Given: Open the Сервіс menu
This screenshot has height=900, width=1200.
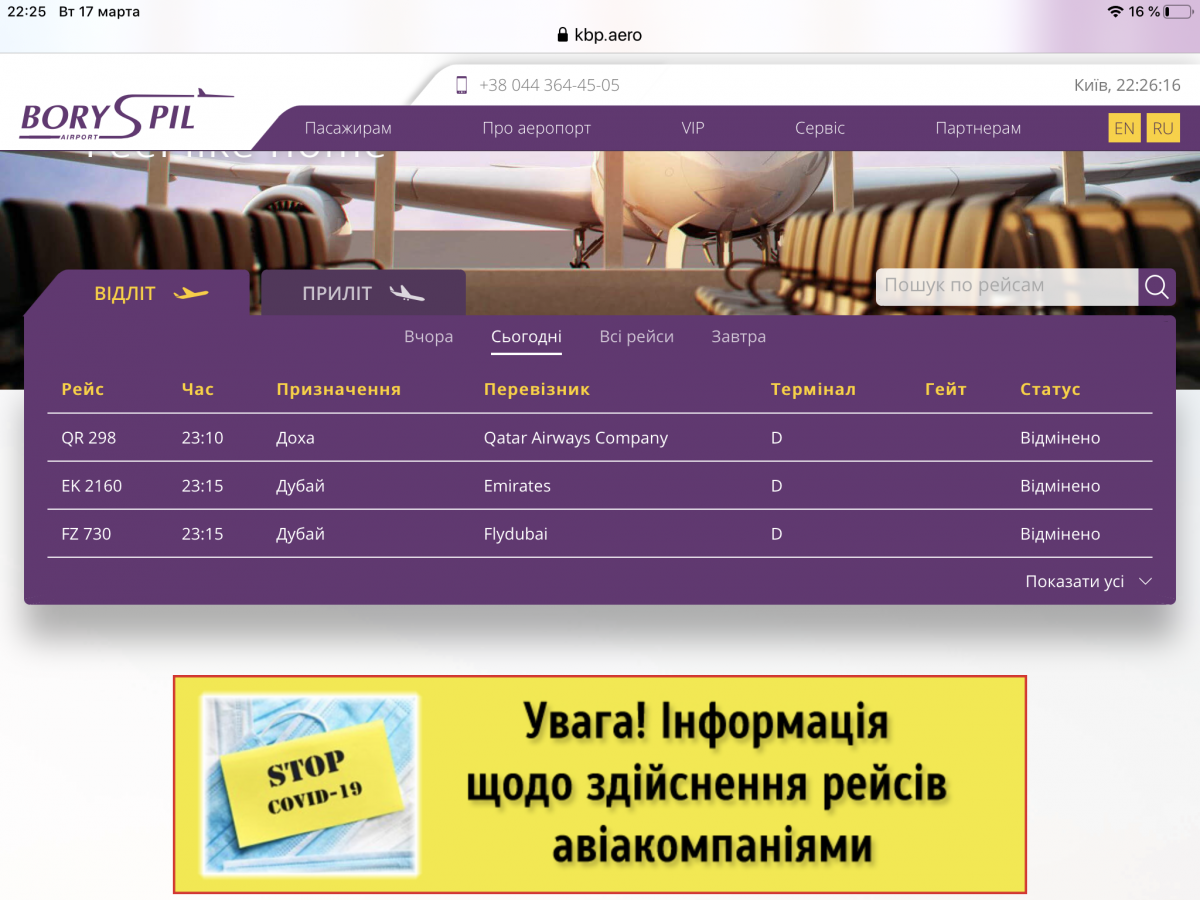Looking at the screenshot, I should click(x=820, y=128).
